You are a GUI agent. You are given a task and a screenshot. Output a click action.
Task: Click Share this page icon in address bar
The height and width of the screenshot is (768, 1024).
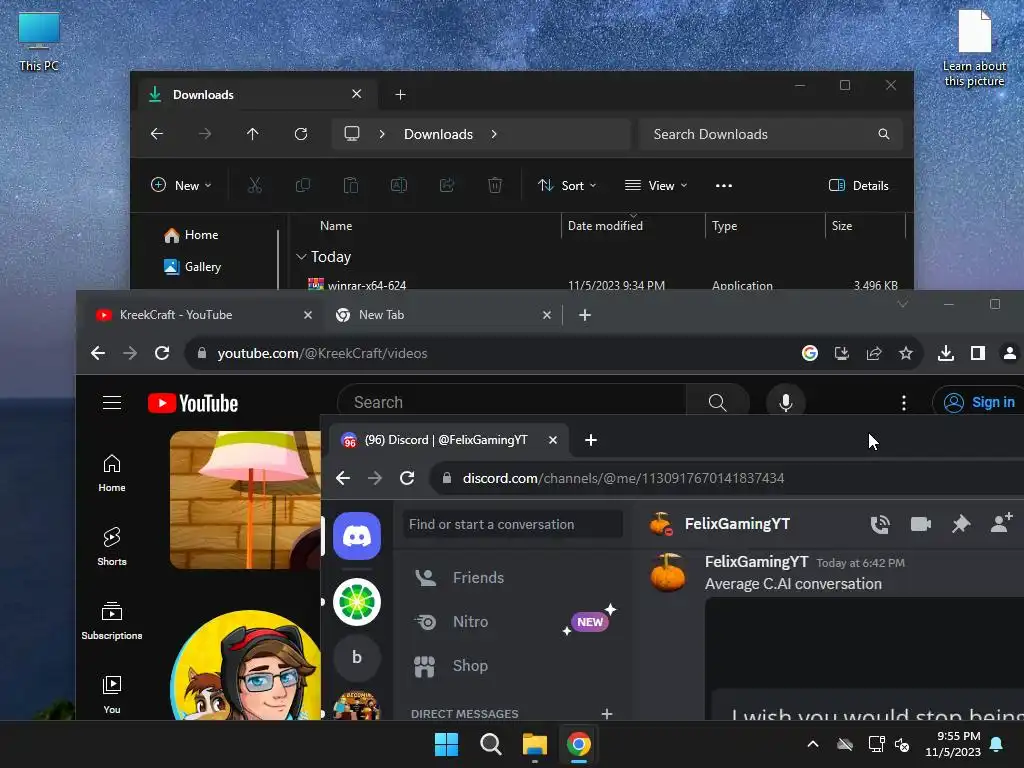coord(874,353)
